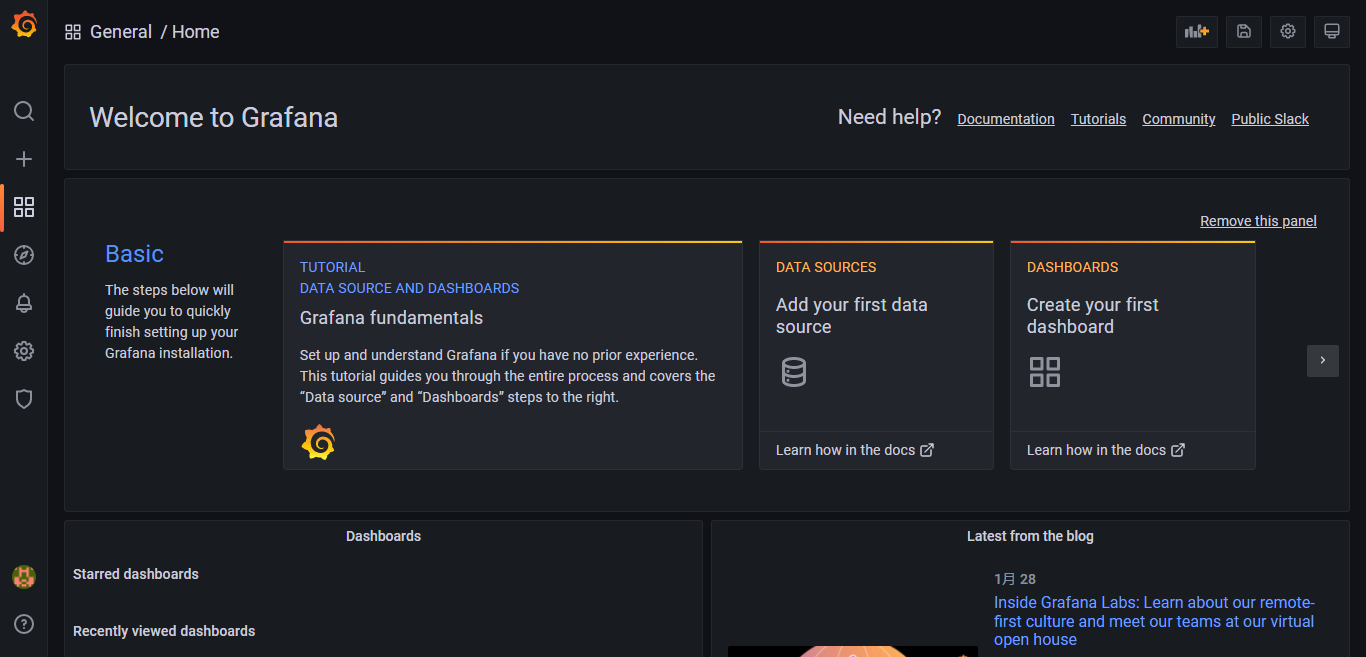Click the four-squares icon in the Dashboards card
The height and width of the screenshot is (657, 1366).
(1045, 372)
